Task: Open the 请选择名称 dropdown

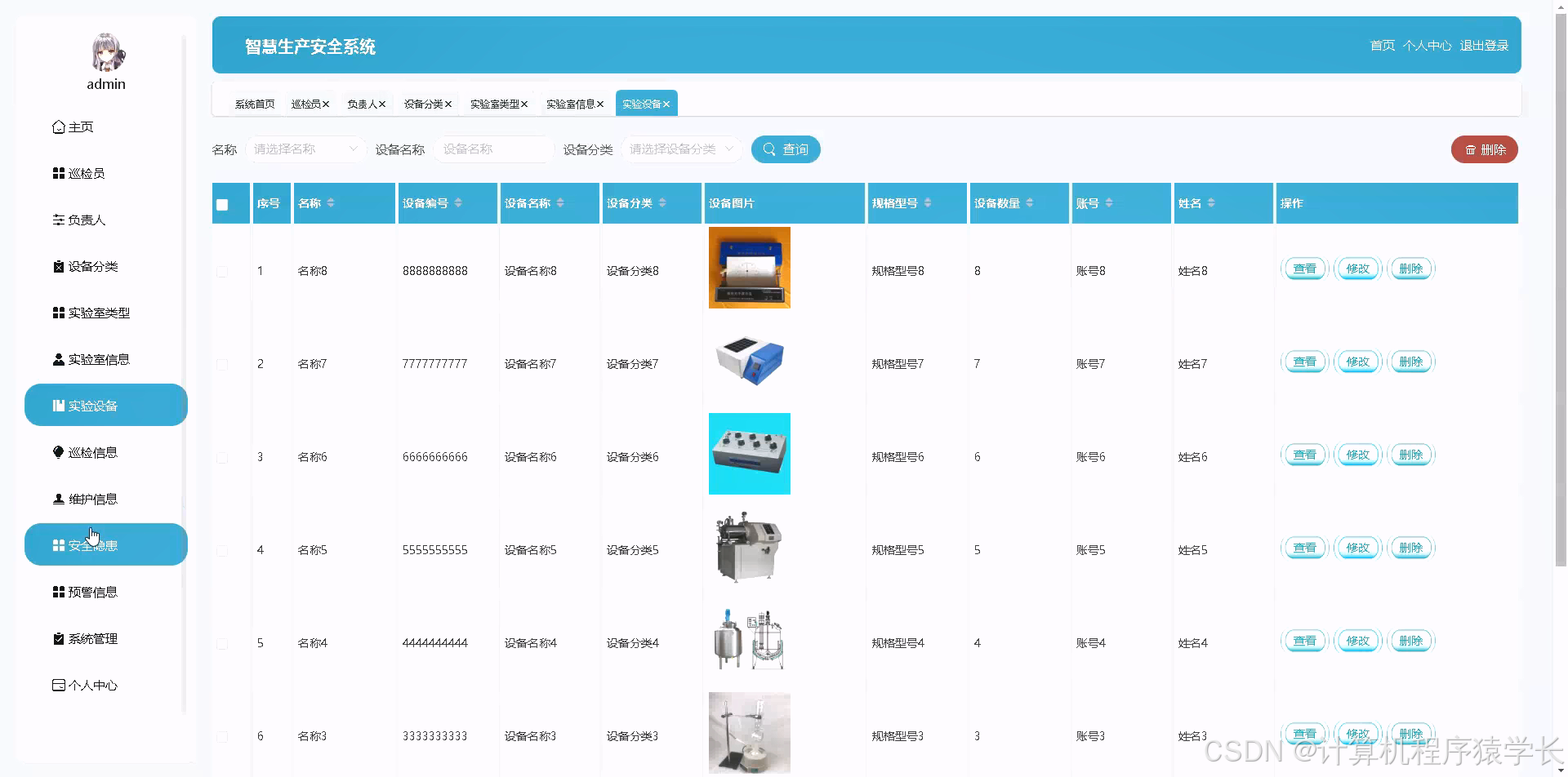Action: coord(305,149)
